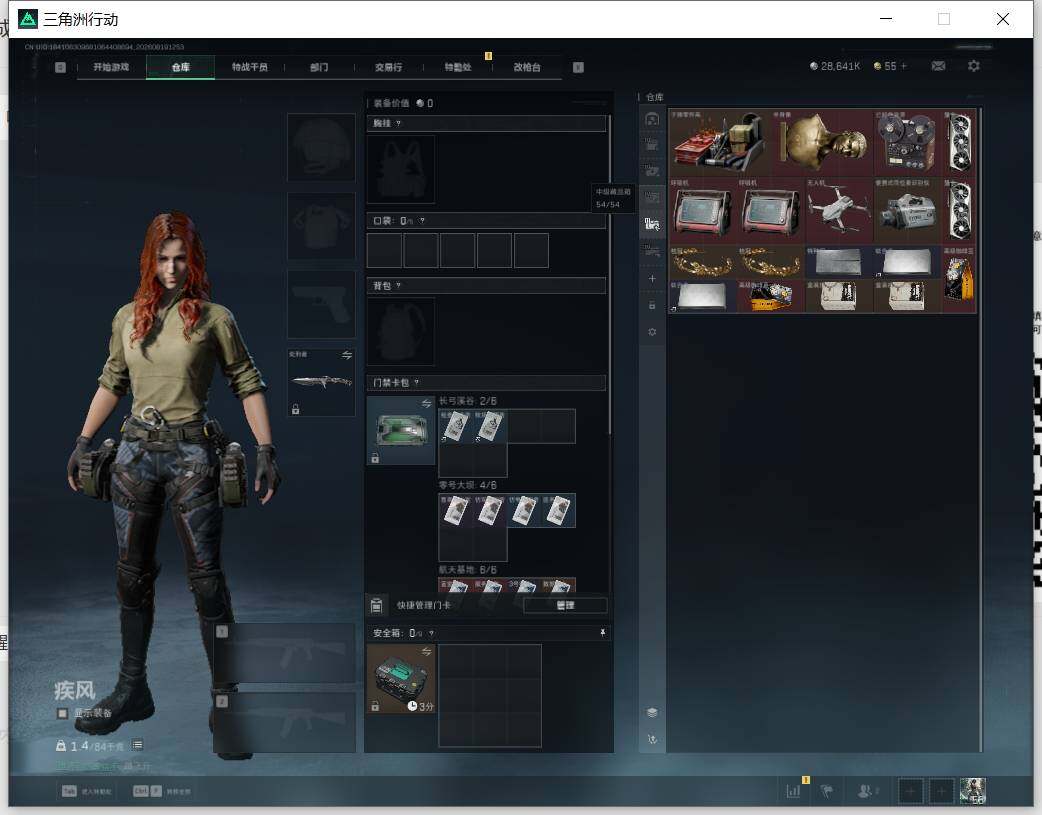Click the 安全箱 help question mark
1042x815 pixels.
431,634
